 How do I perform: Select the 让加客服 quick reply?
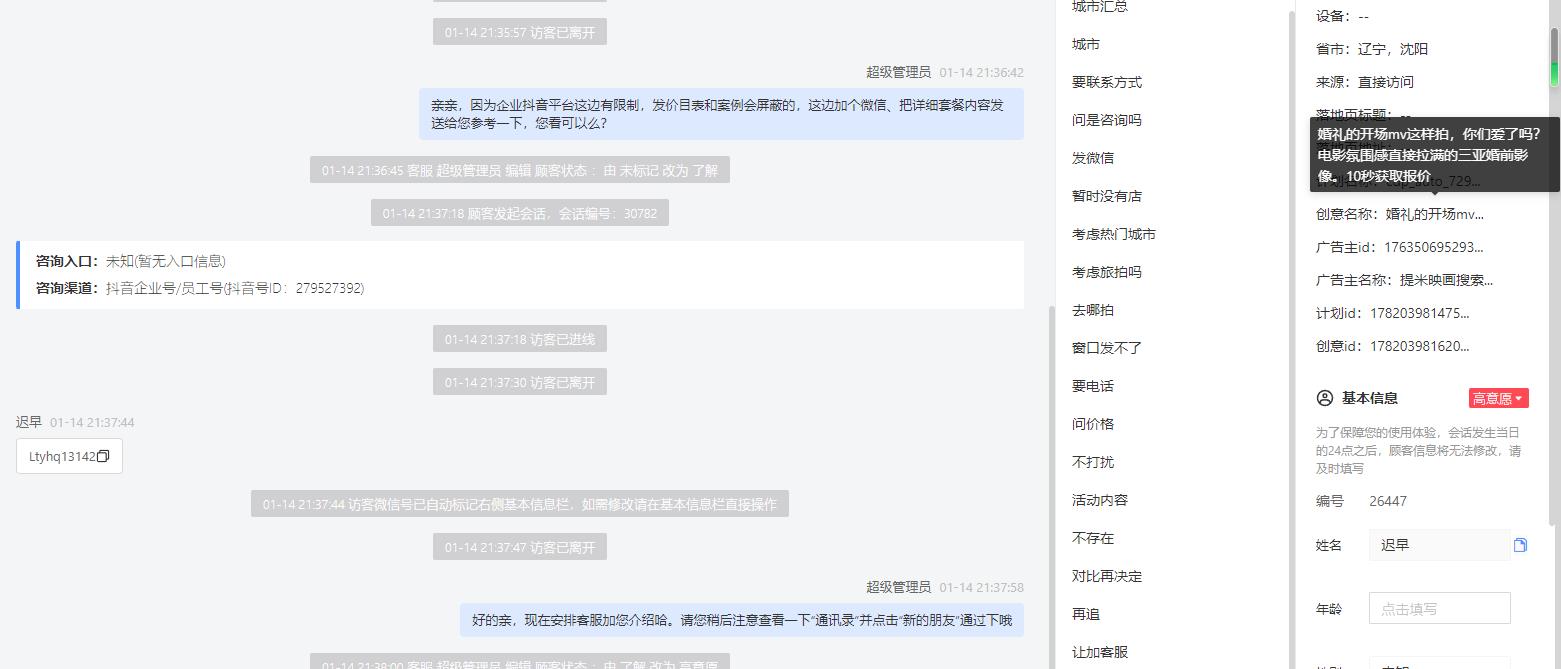1100,652
